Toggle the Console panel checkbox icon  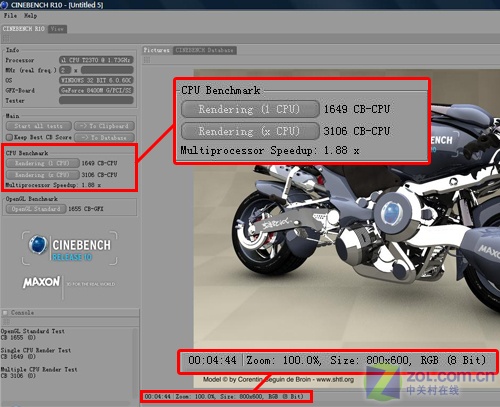tap(5, 313)
